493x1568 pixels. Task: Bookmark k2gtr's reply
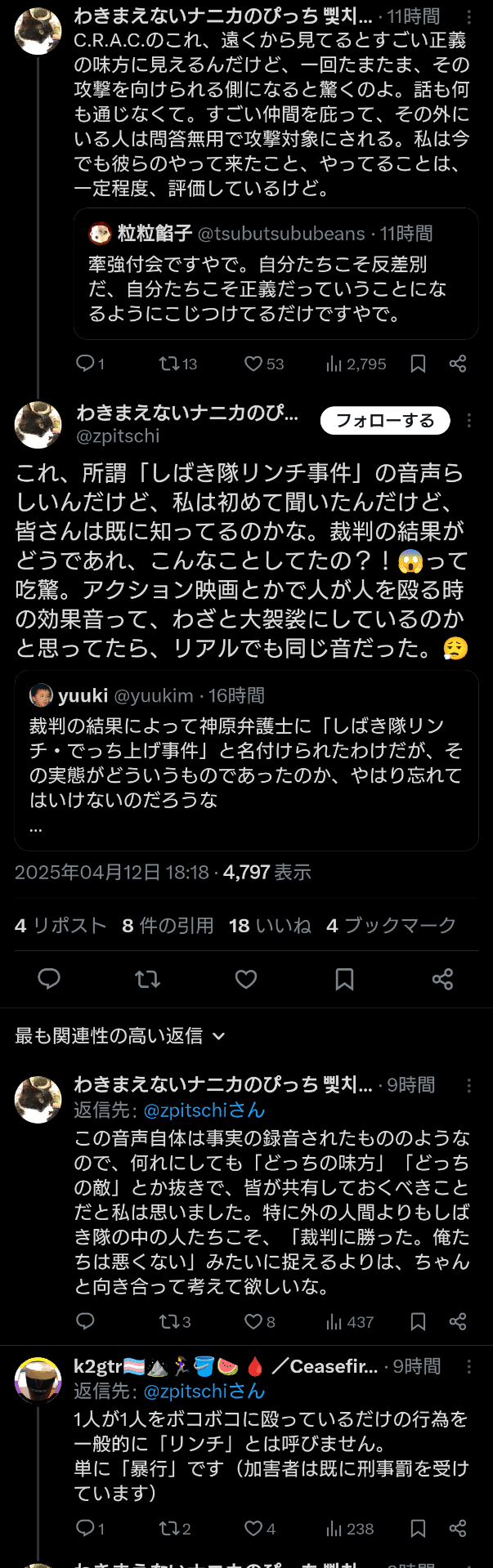pos(418,1527)
